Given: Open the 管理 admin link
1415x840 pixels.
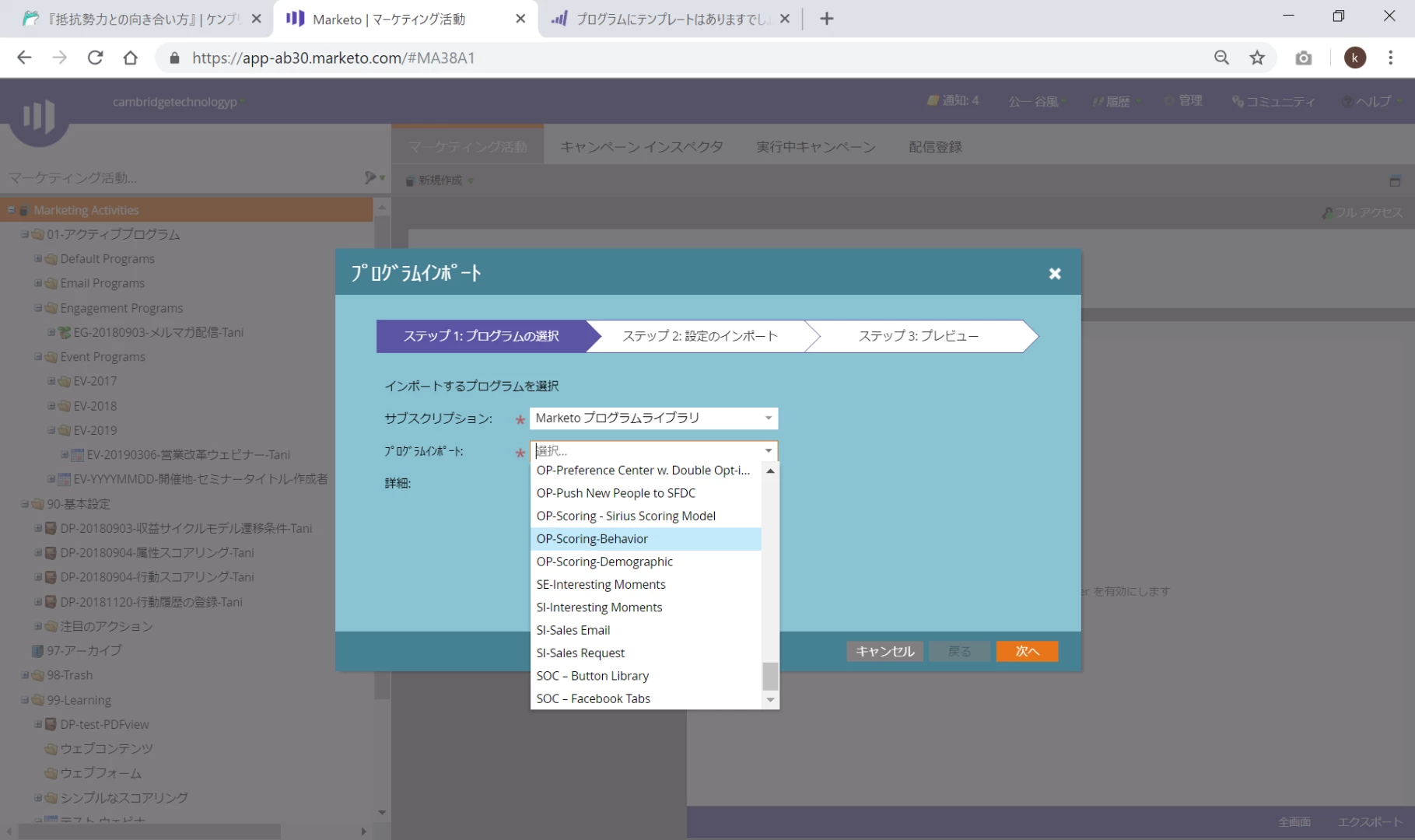Looking at the screenshot, I should coord(1183,100).
